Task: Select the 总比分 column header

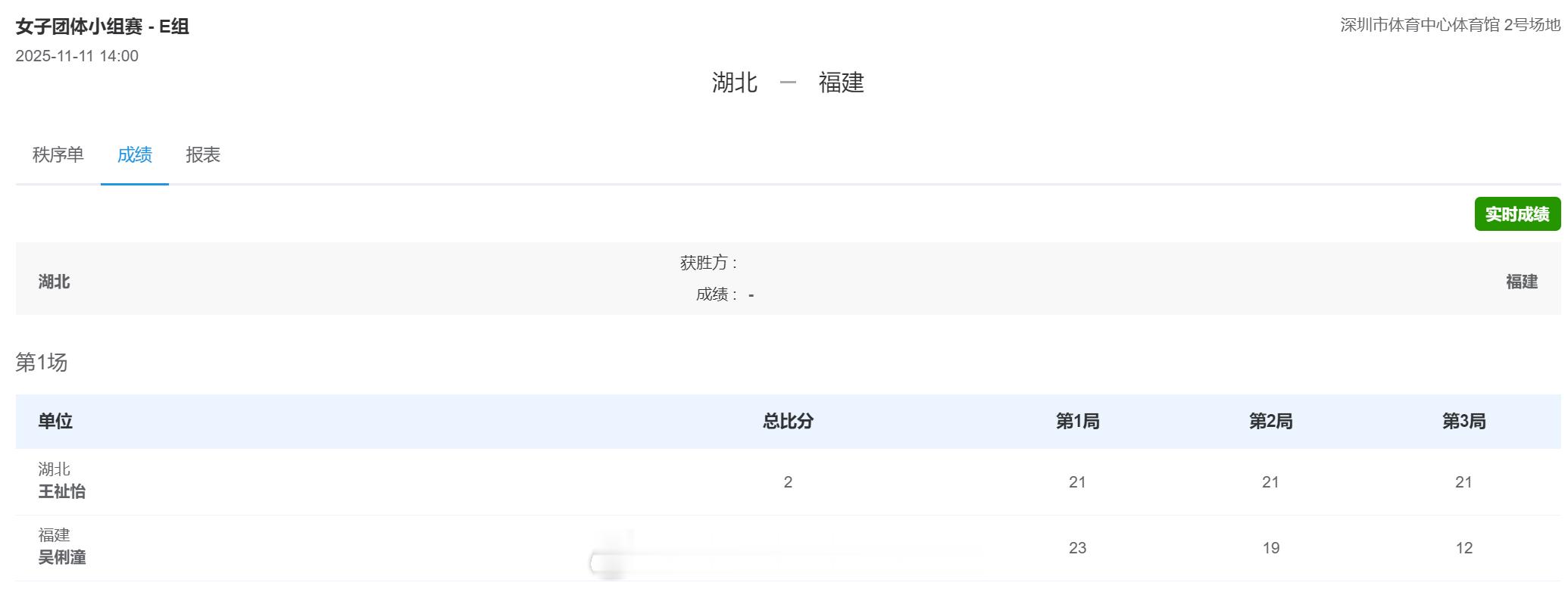Action: tap(789, 422)
